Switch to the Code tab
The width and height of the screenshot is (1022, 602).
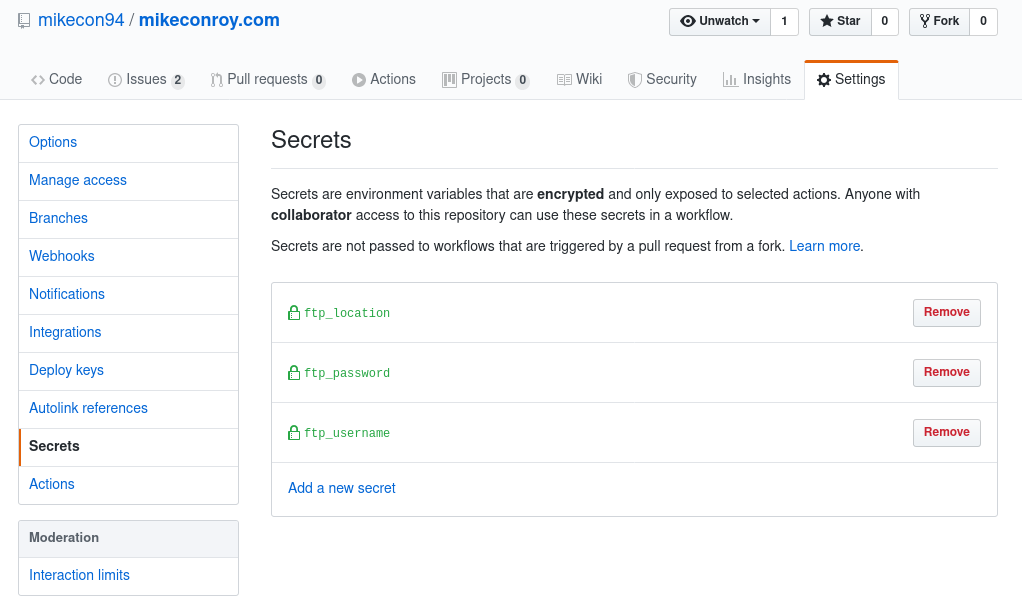(x=56, y=79)
